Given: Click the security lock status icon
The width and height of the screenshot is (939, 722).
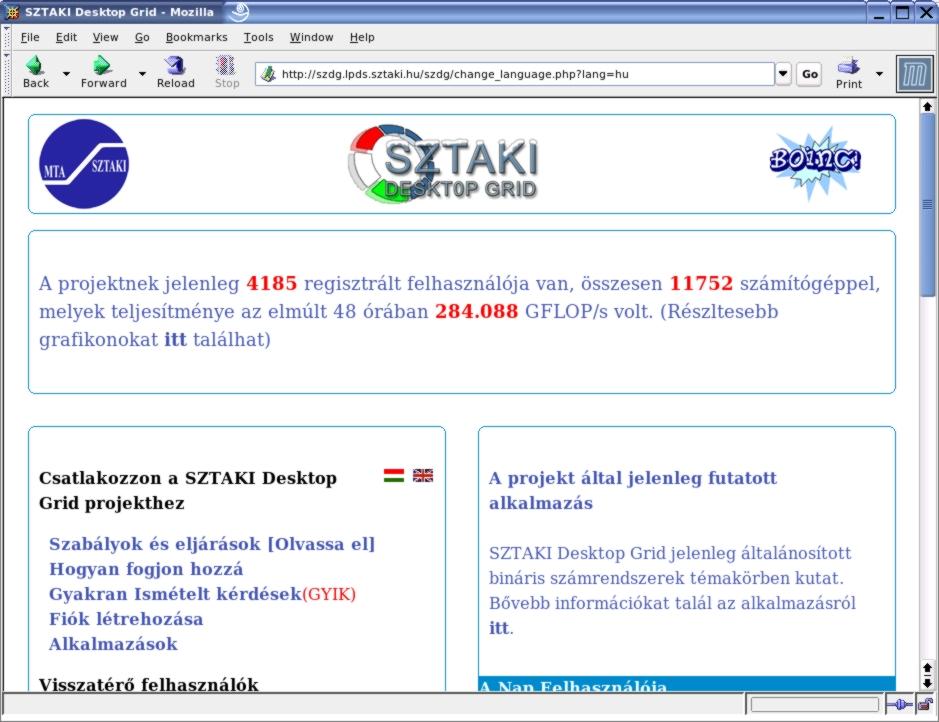Looking at the screenshot, I should 926,705.
